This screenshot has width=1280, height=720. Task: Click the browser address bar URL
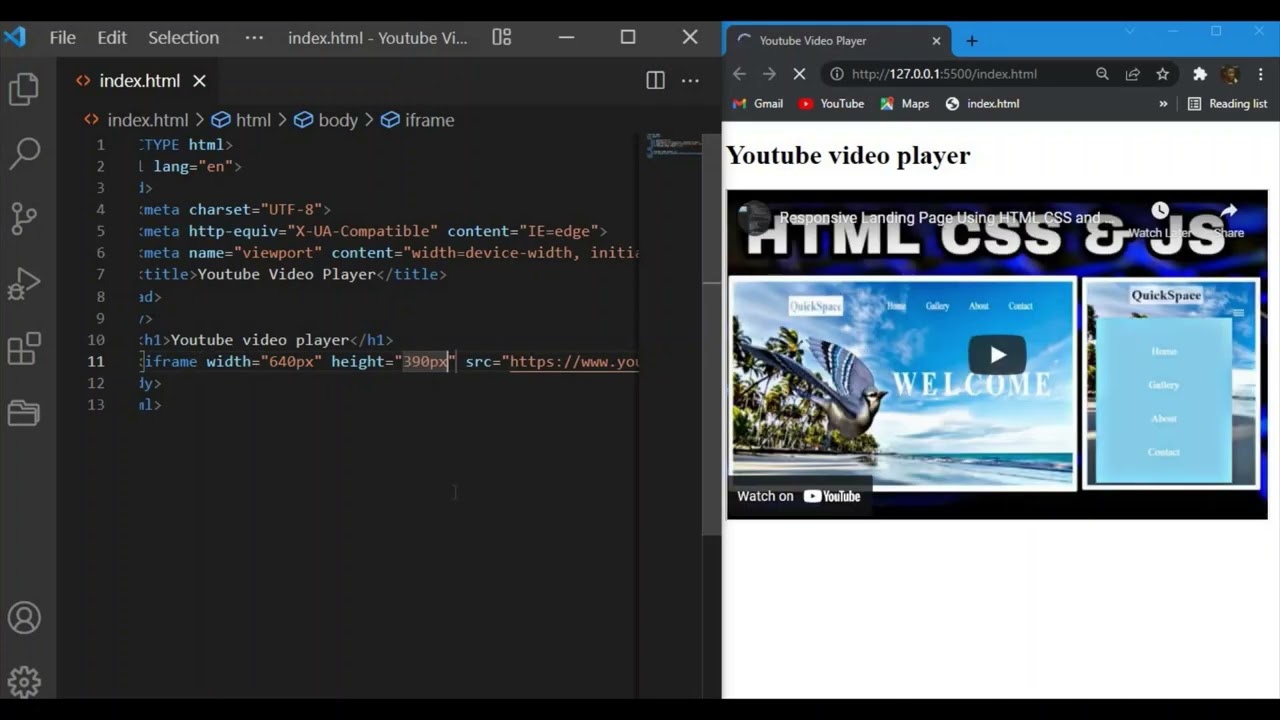(x=944, y=74)
